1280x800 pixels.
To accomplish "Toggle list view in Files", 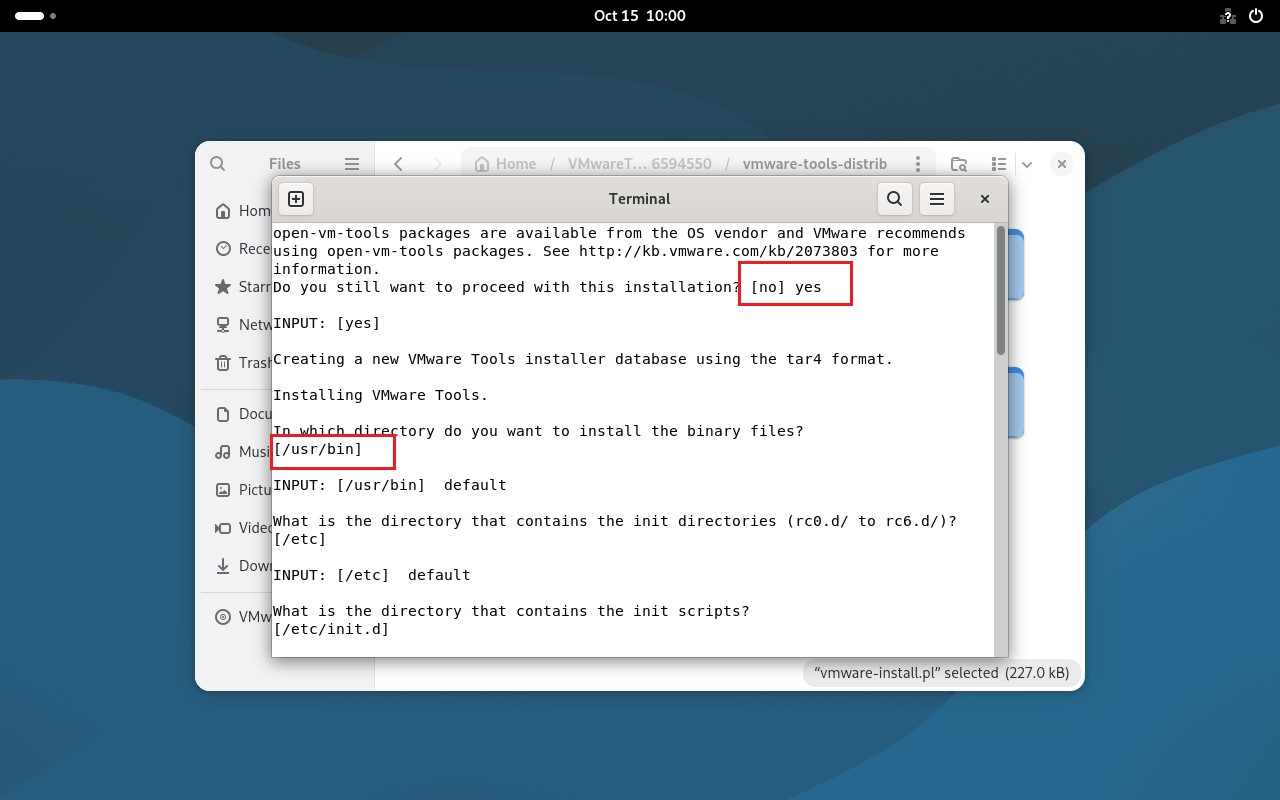I will (998, 164).
